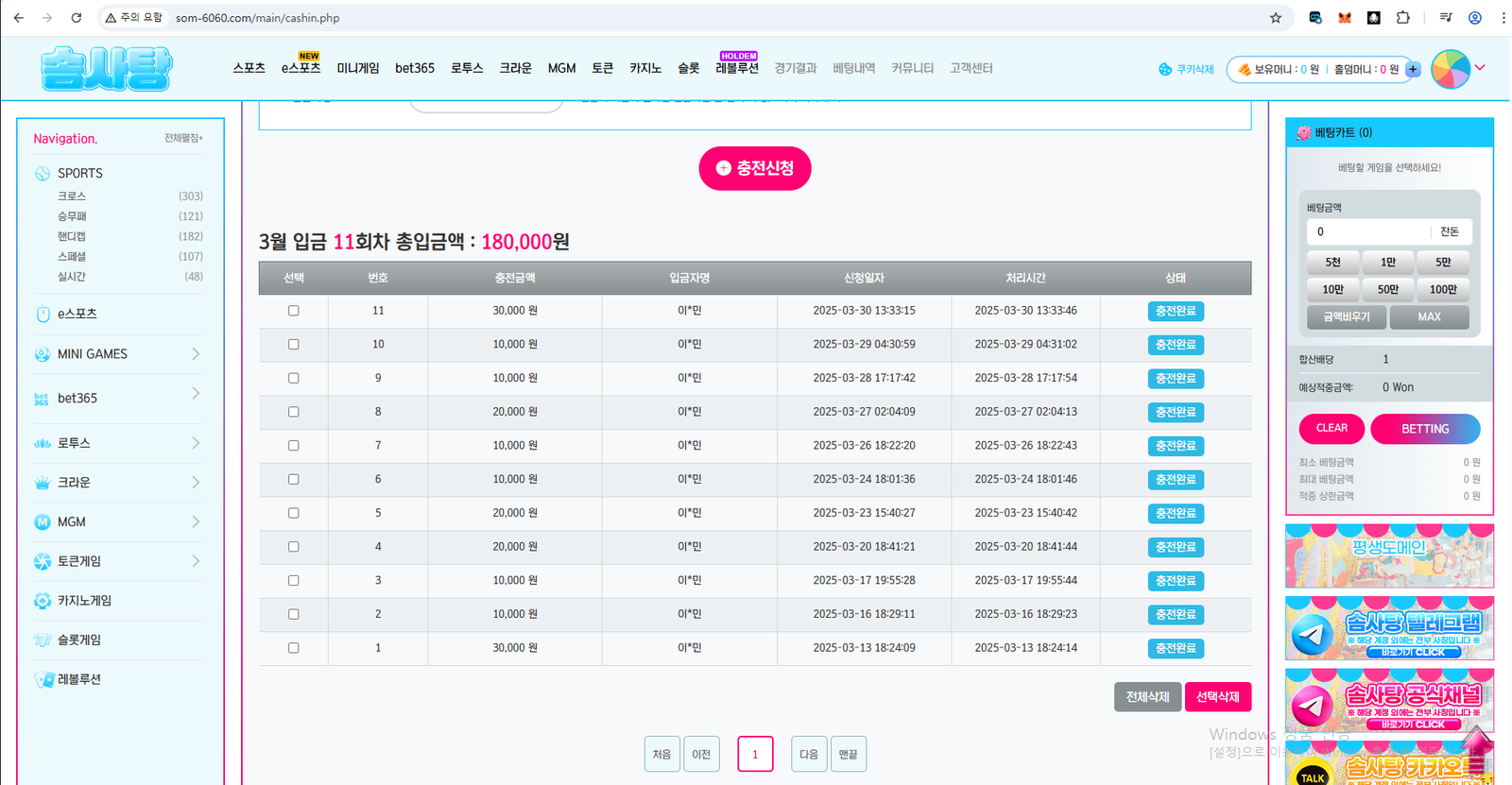The image size is (1512, 785).
Task: Open the 미니게임 top menu
Action: (x=357, y=68)
